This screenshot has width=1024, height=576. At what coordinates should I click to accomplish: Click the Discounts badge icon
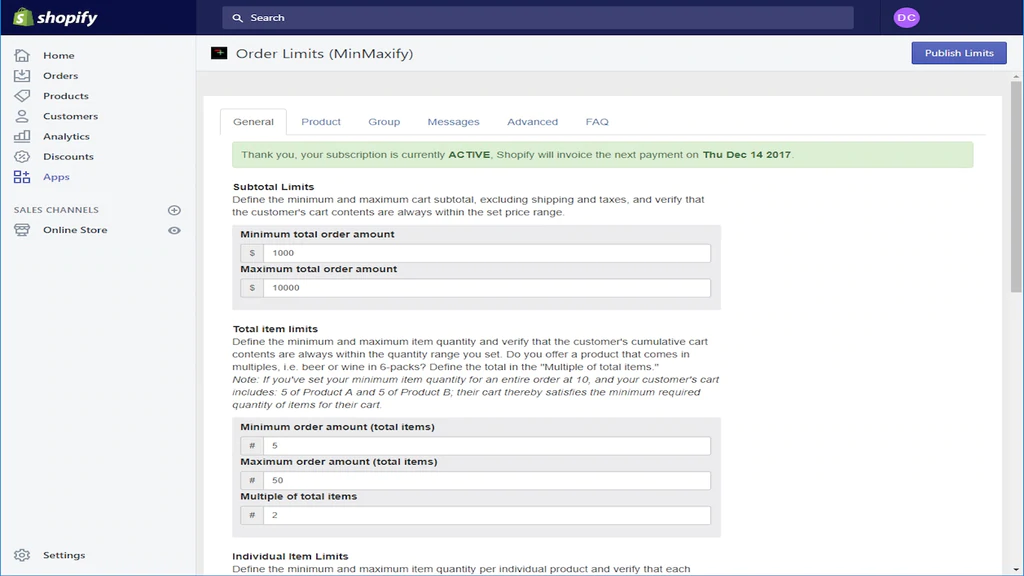click(x=22, y=157)
